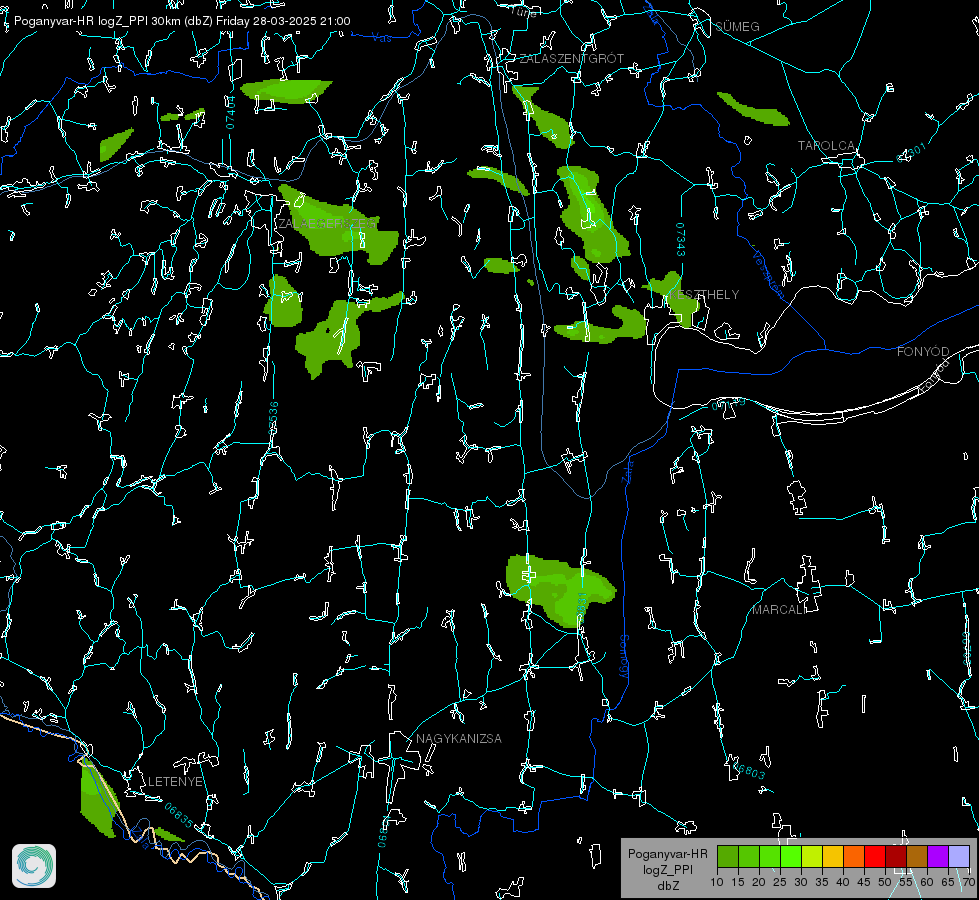The width and height of the screenshot is (979, 900).
Task: Select the 20–25 dBZ green swatch
Action: [x=770, y=856]
